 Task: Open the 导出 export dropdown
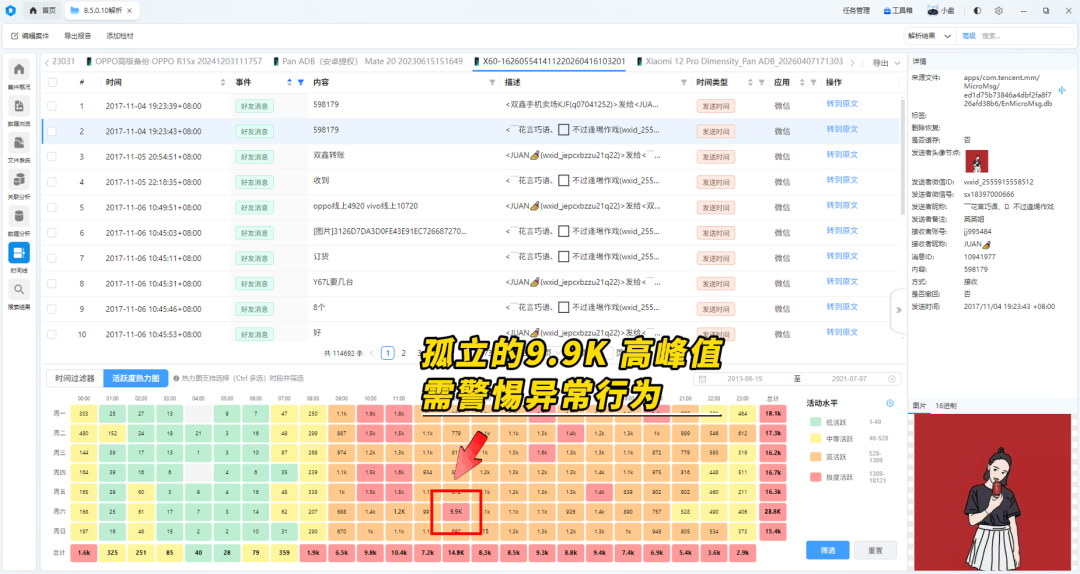tap(886, 63)
